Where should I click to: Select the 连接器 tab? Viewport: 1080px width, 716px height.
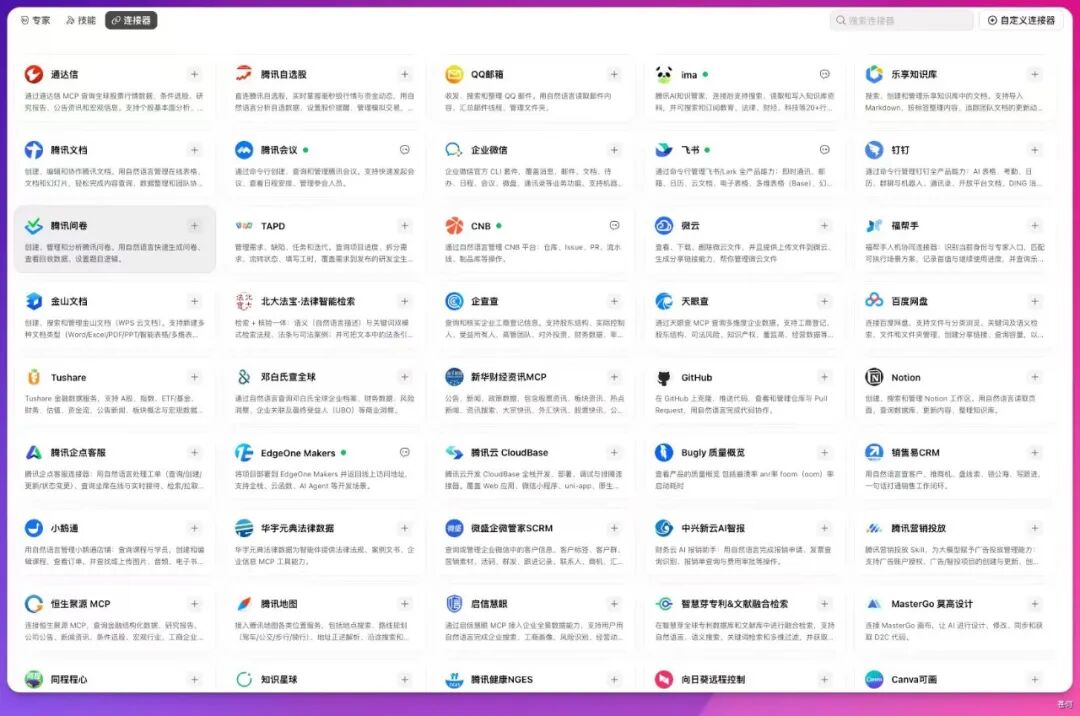[131, 21]
